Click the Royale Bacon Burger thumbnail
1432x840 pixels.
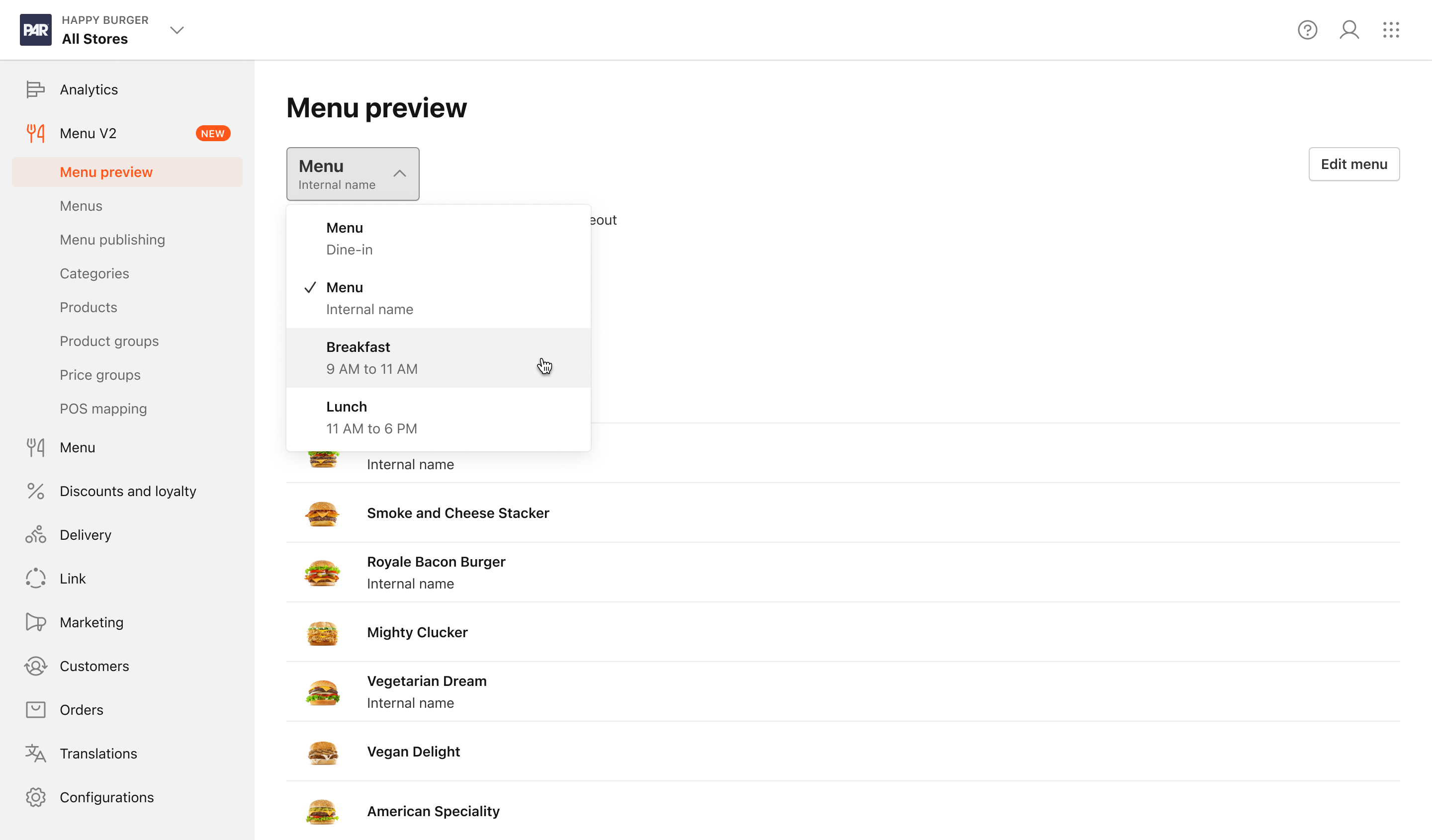pos(322,573)
